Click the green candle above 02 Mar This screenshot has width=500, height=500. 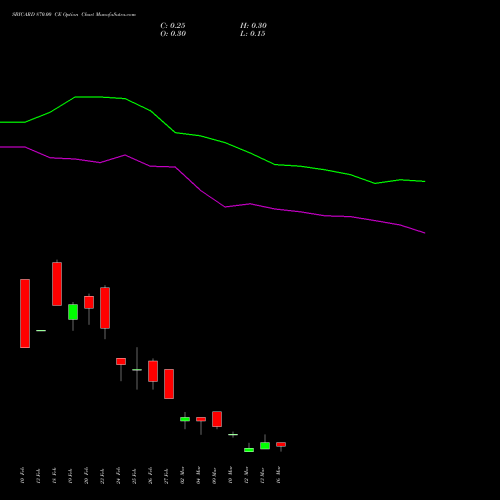[185, 419]
